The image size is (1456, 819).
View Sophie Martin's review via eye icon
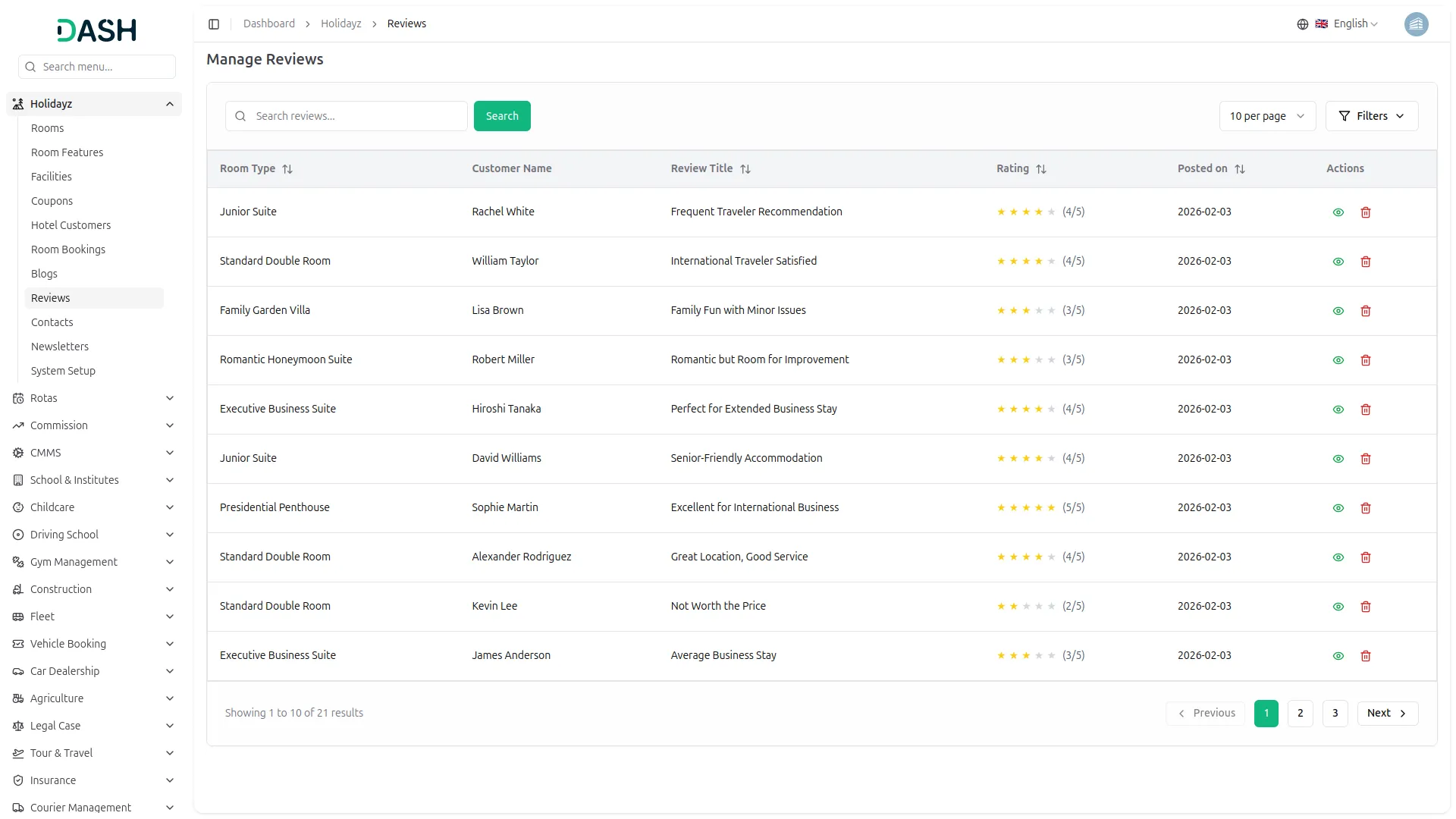click(1338, 508)
